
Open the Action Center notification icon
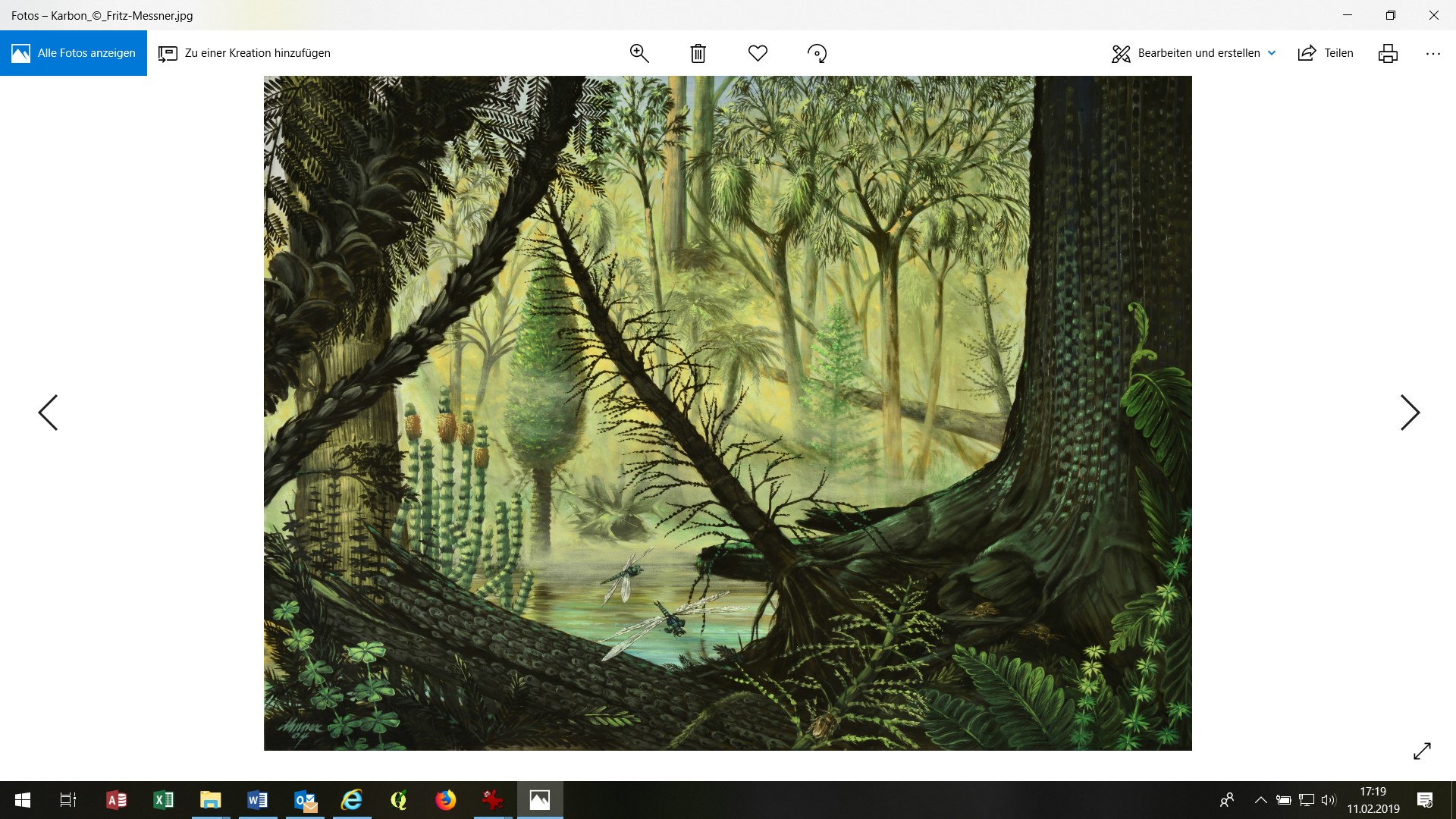tap(1425, 800)
